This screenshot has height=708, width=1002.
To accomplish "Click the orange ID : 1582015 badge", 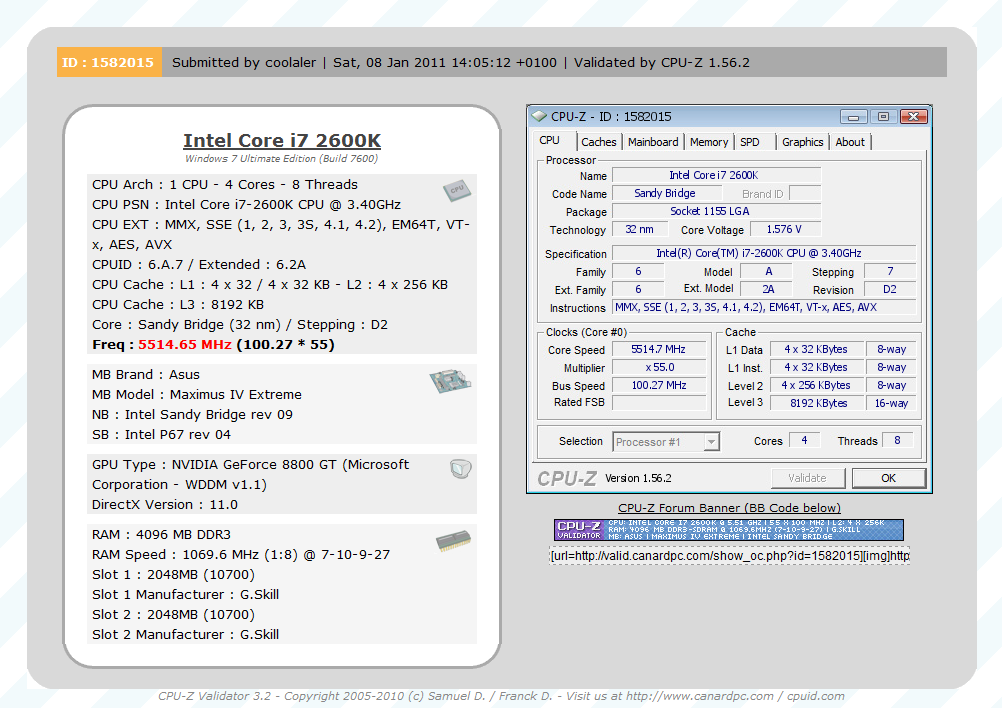I will [109, 62].
